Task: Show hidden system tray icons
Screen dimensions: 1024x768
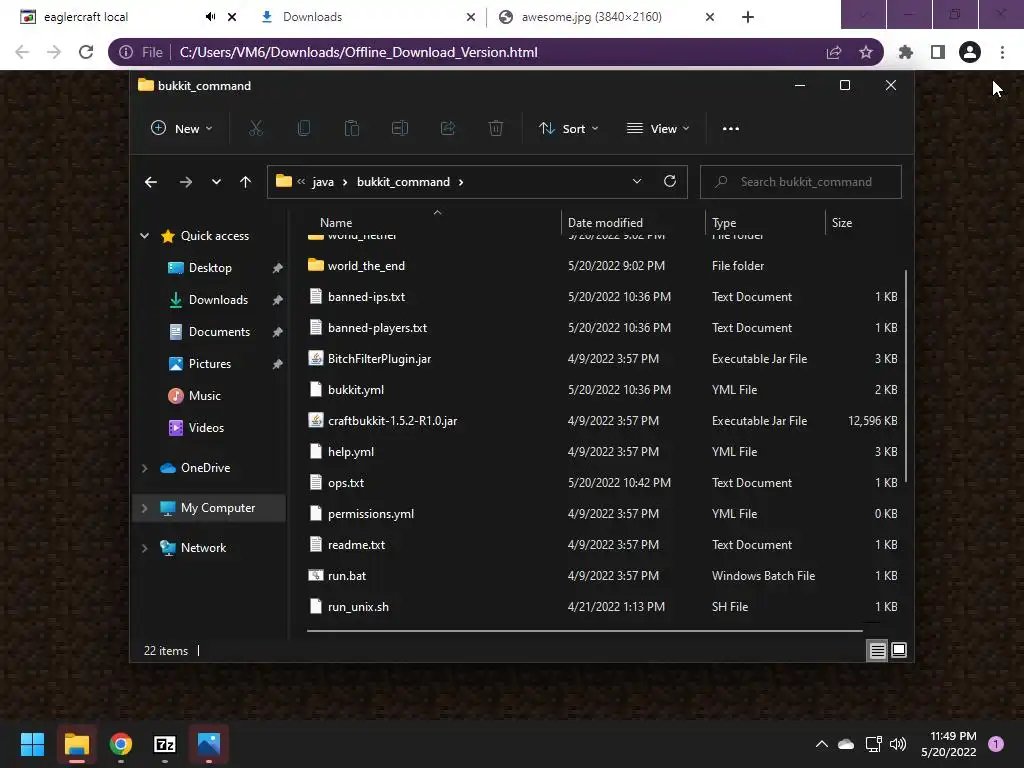Action: 822,744
